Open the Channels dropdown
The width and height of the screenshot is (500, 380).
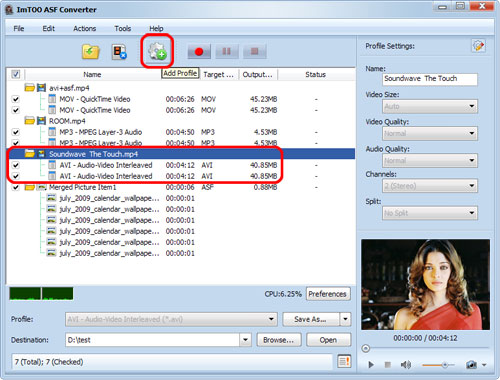(430, 186)
